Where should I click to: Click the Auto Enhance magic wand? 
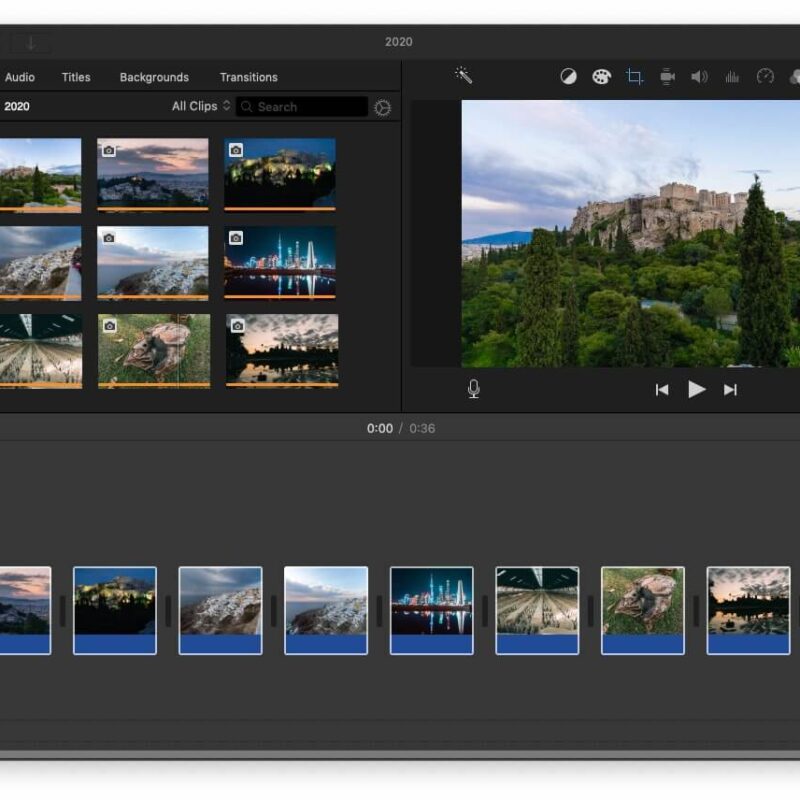[463, 76]
